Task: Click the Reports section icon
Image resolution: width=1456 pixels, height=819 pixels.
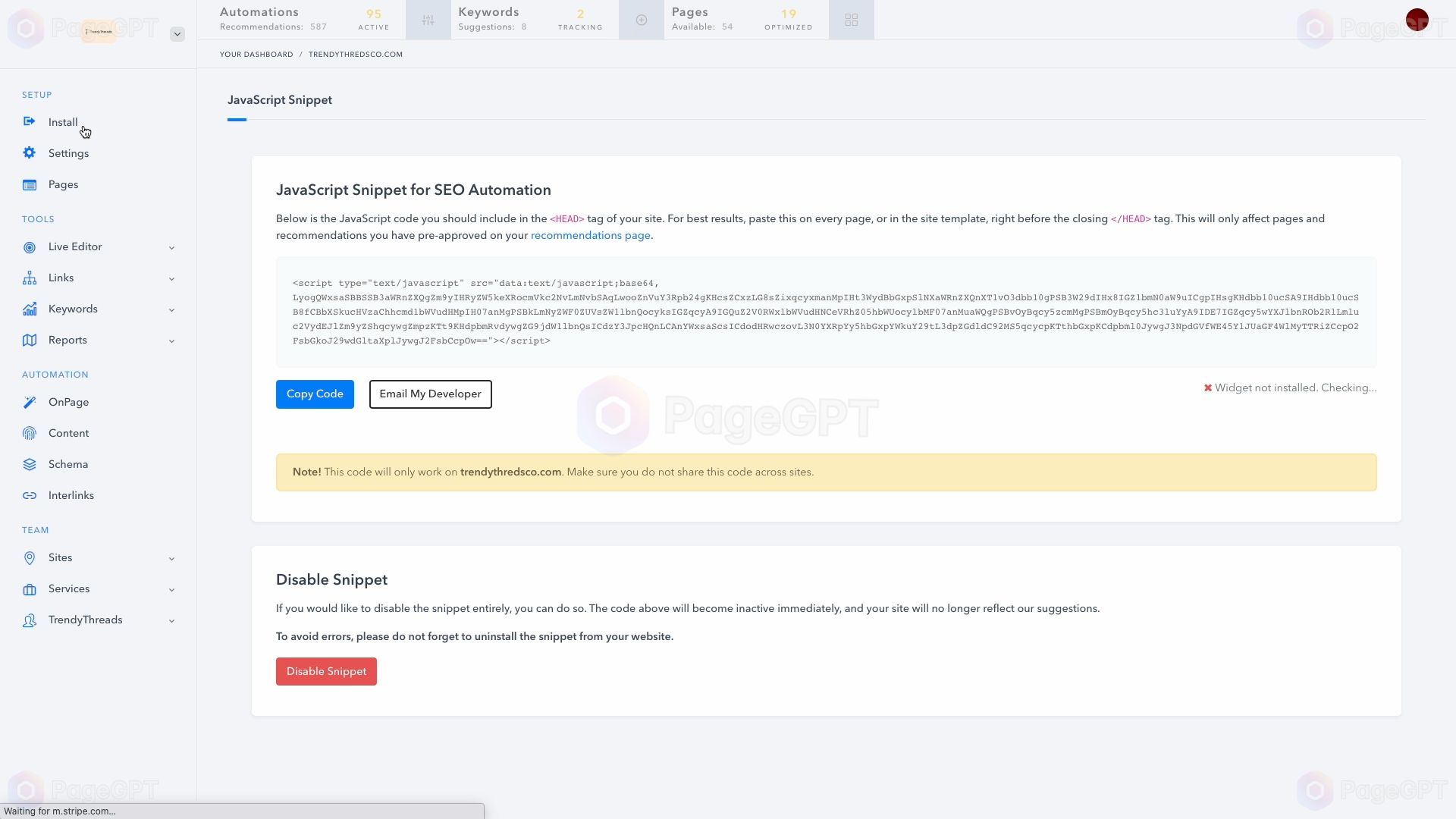Action: point(29,340)
